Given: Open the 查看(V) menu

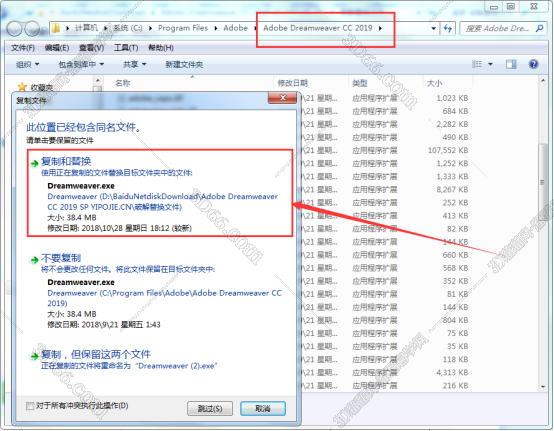Looking at the screenshot, I should click(x=92, y=48).
